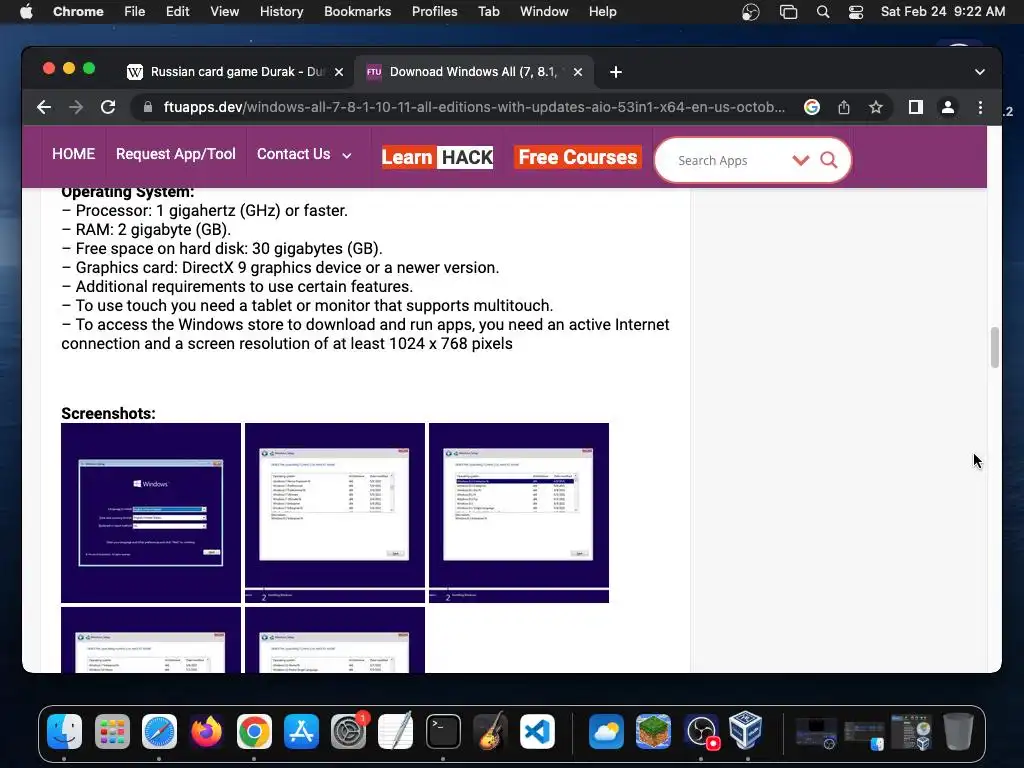1024x768 pixels.
Task: Close the Russian card game Durak tab
Action: click(x=339, y=72)
